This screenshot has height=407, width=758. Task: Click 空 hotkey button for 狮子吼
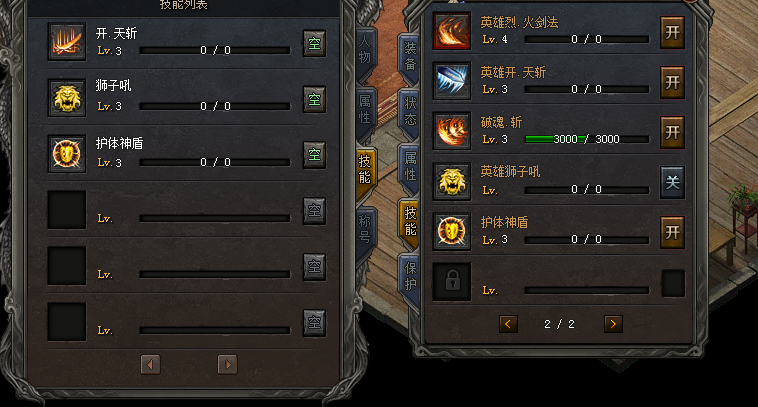[x=314, y=100]
